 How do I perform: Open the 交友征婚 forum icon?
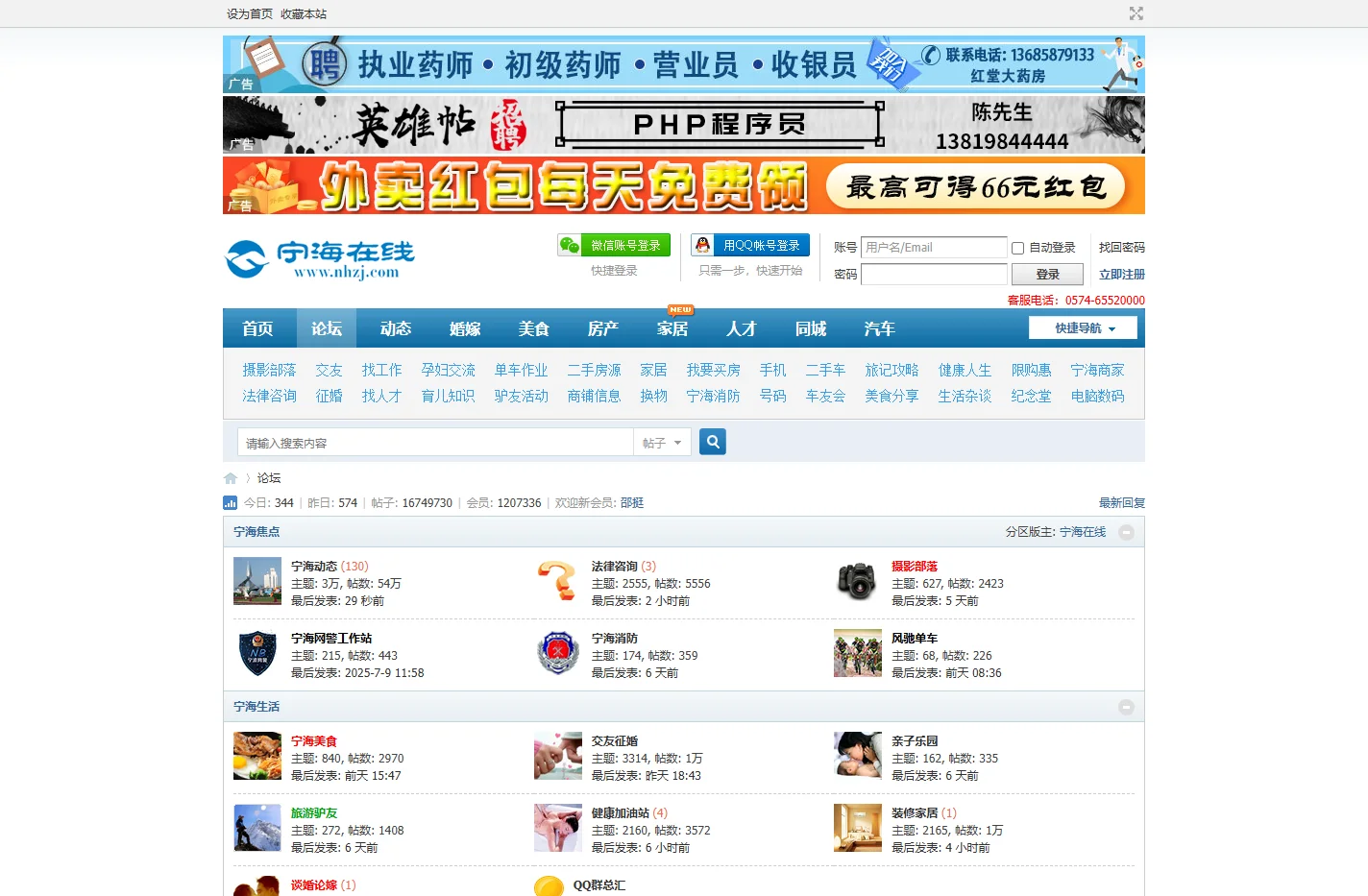pos(557,756)
